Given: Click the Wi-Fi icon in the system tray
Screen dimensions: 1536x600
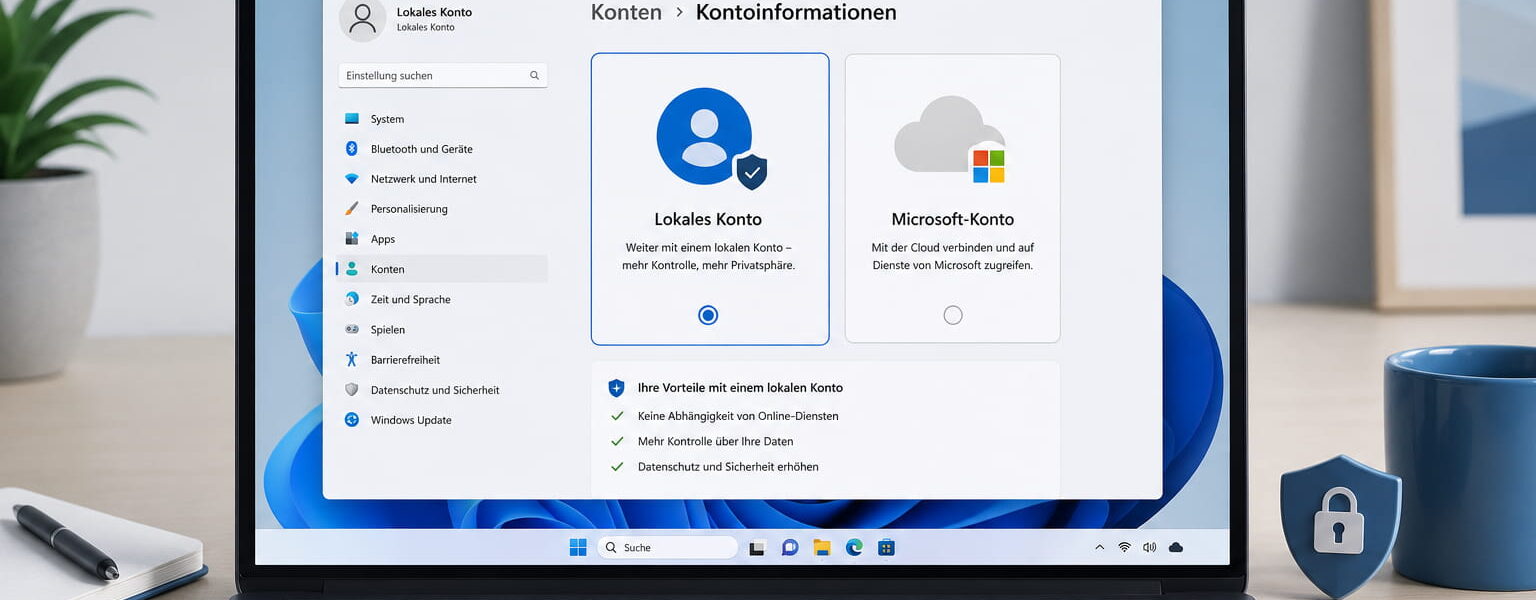Looking at the screenshot, I should click(1124, 547).
